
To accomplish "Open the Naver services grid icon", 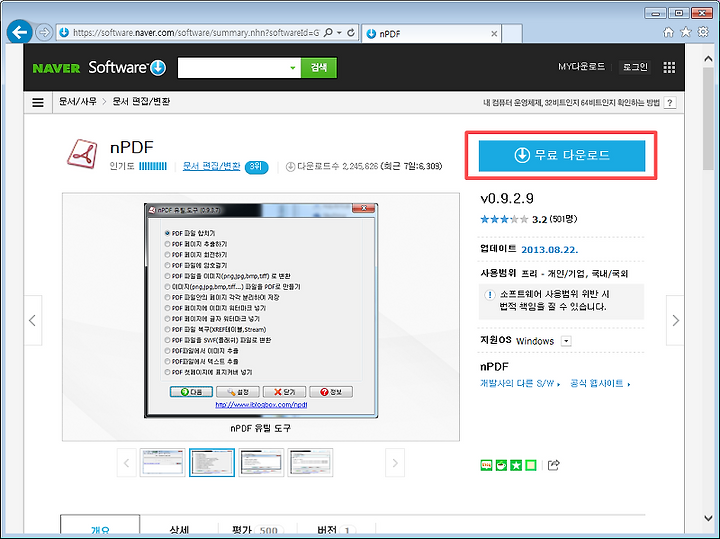I will pos(669,67).
